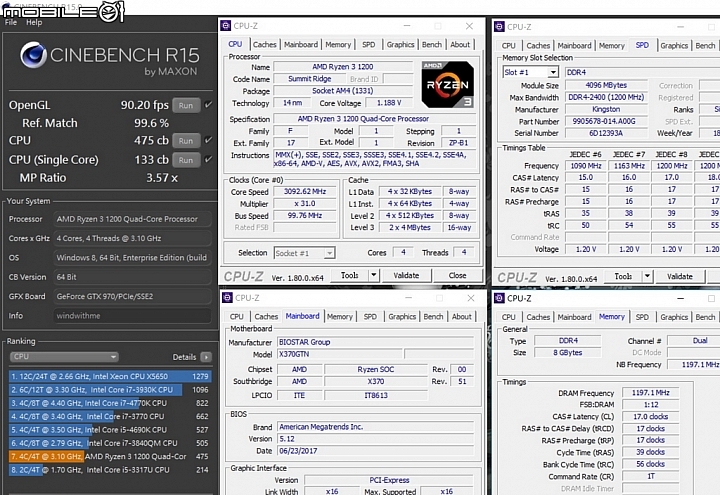Click Manufacturer value Kingston
This screenshot has height=495, width=720.
coord(606,109)
